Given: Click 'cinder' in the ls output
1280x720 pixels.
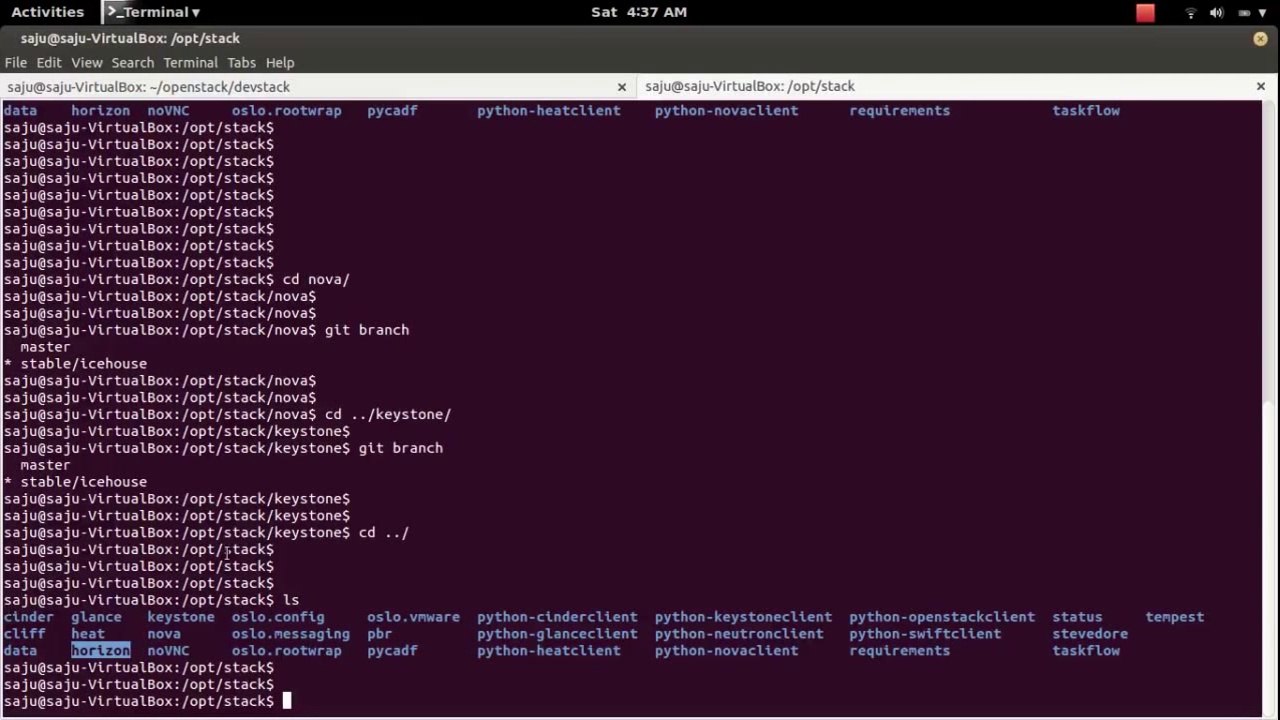Looking at the screenshot, I should 28,617.
